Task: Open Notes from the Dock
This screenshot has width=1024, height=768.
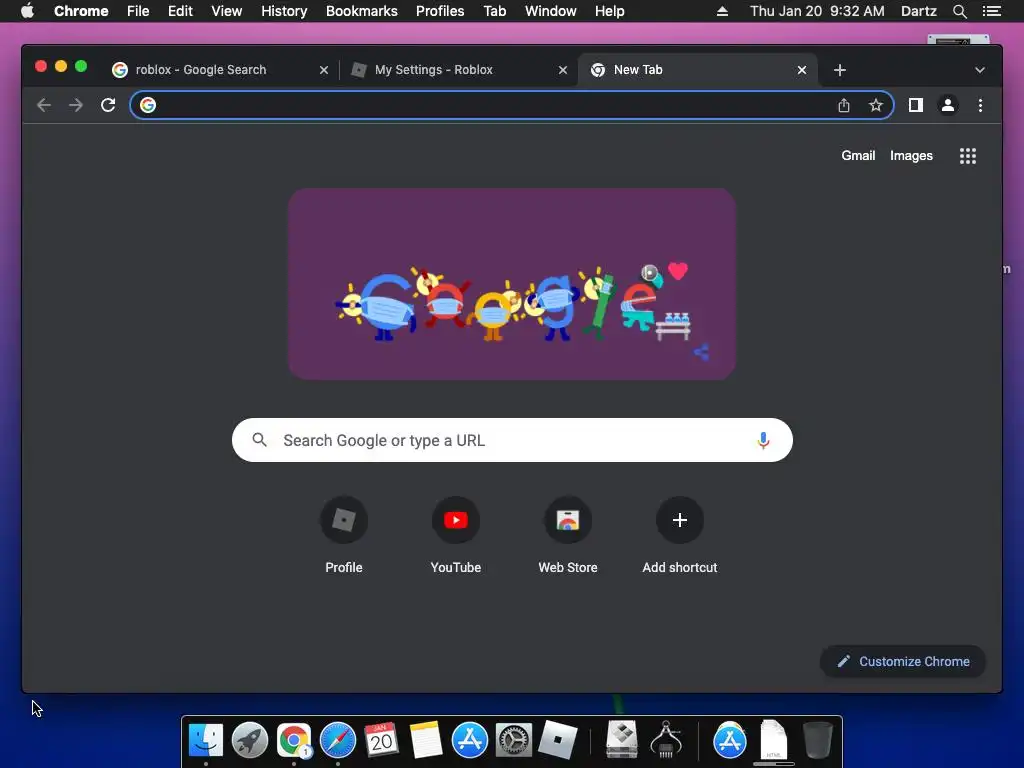Action: click(x=426, y=741)
